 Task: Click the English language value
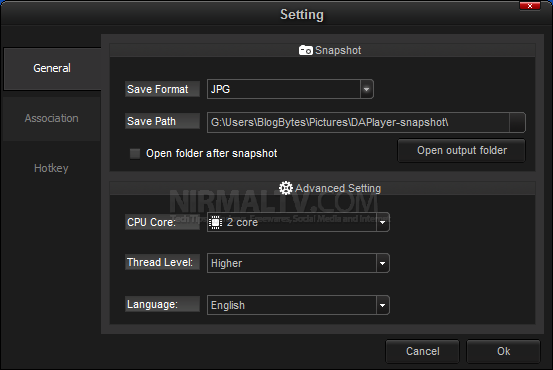pyautogui.click(x=228, y=305)
